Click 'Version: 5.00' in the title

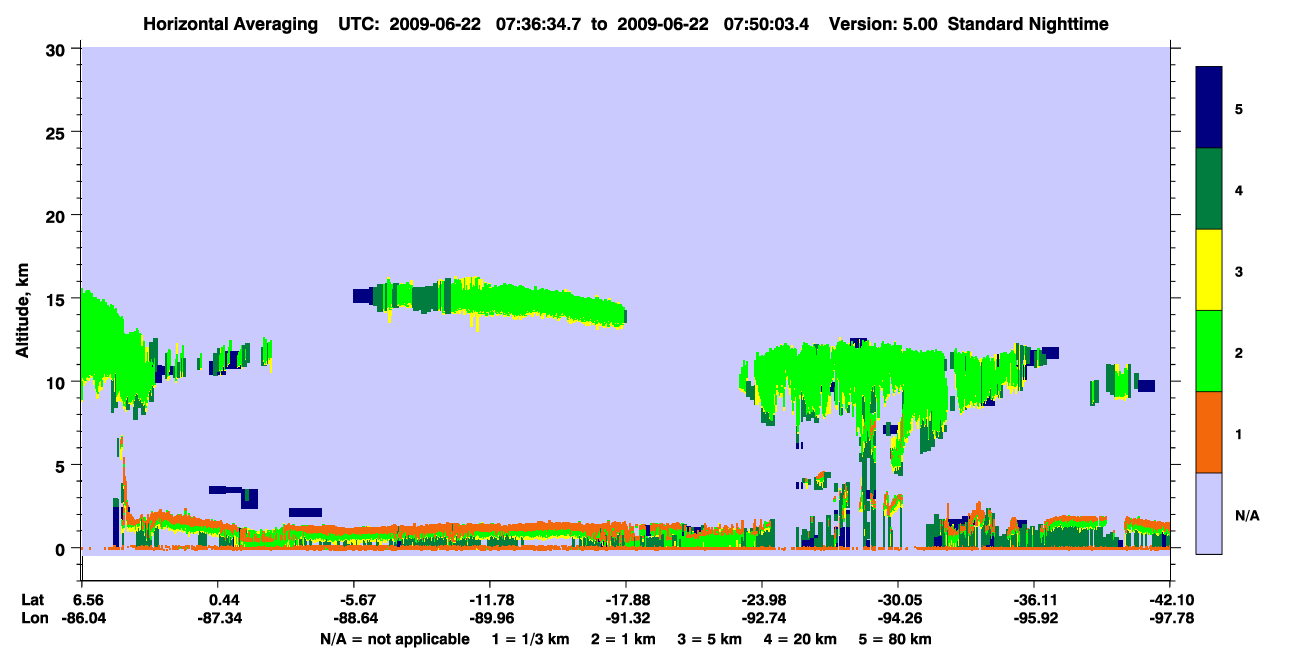(x=883, y=23)
